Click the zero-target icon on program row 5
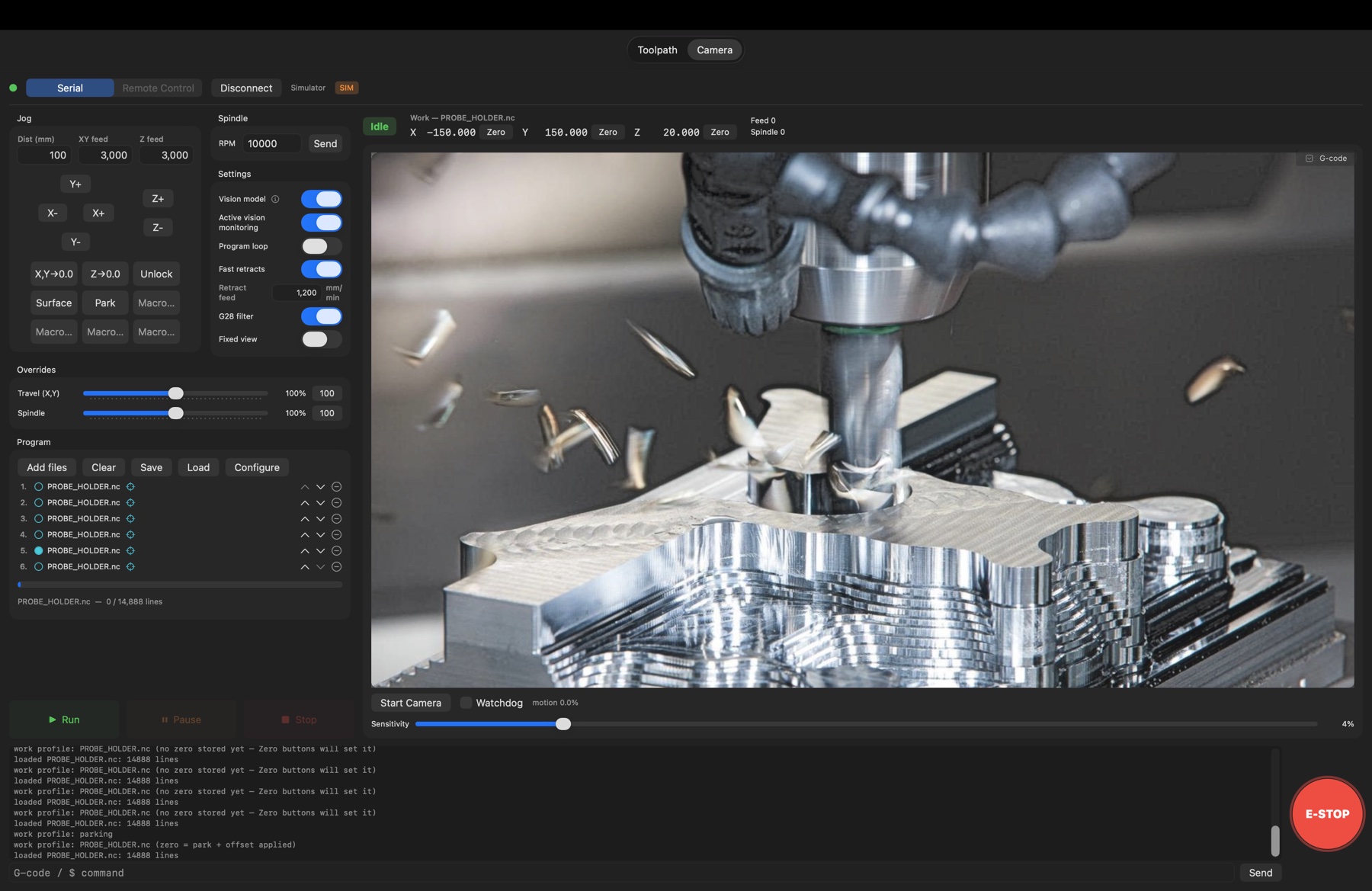 coord(130,551)
